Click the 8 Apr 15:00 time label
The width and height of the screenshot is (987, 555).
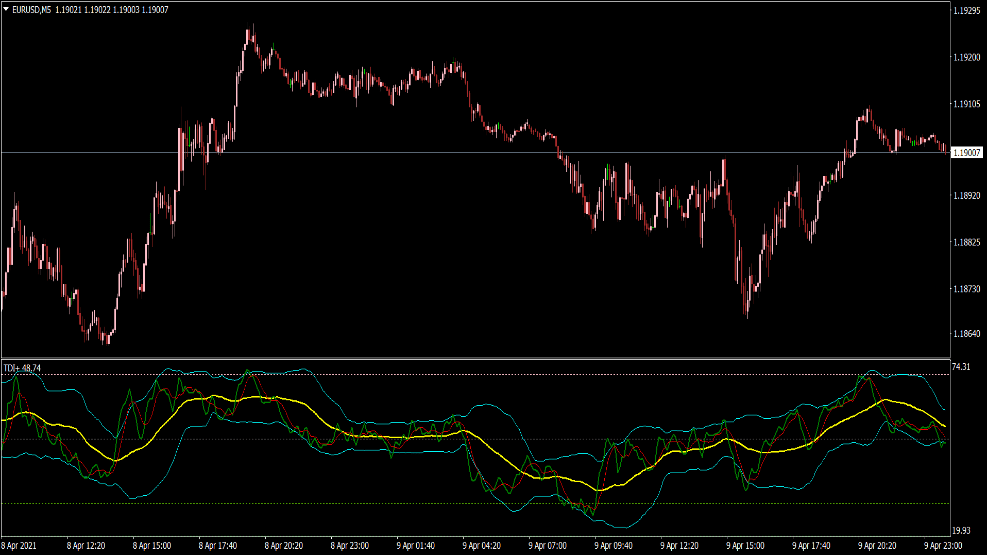[x=152, y=546]
